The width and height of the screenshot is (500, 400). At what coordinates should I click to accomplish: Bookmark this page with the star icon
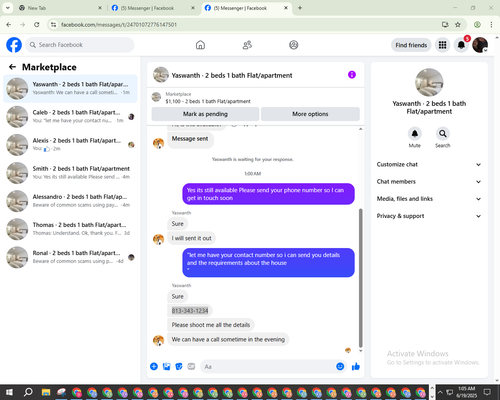coord(458,24)
